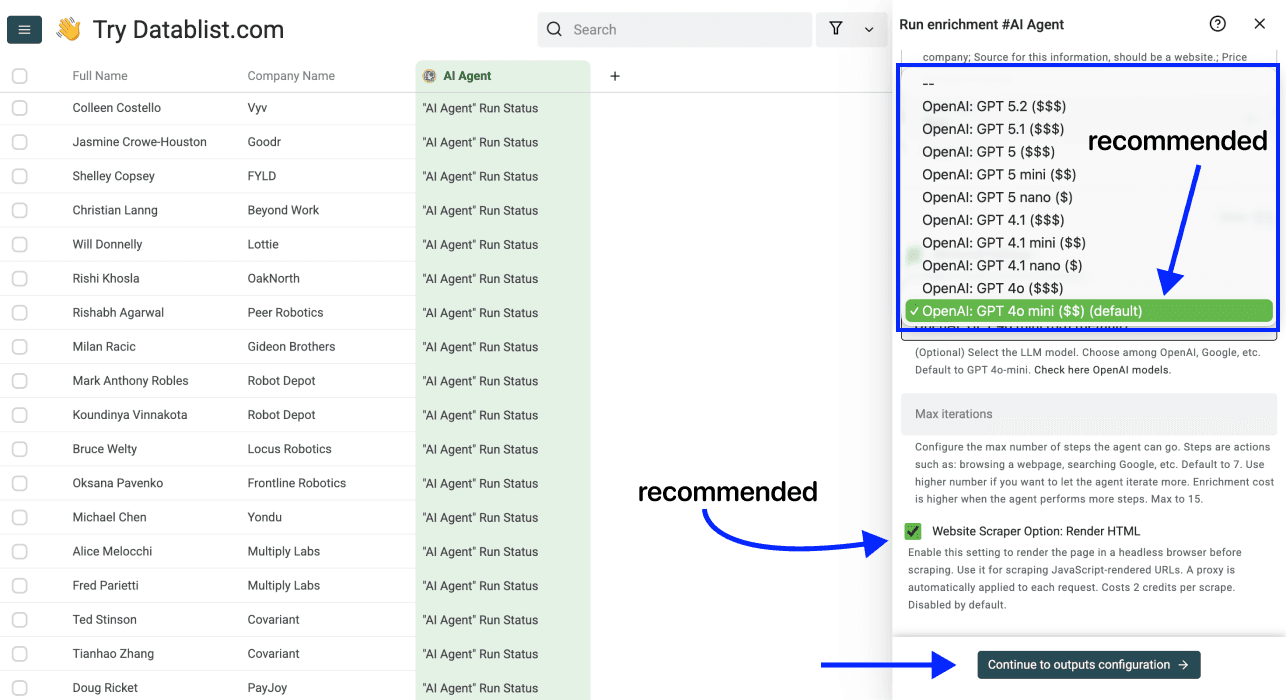Check the select-all checkbox in header
The image size is (1286, 700).
(18, 75)
